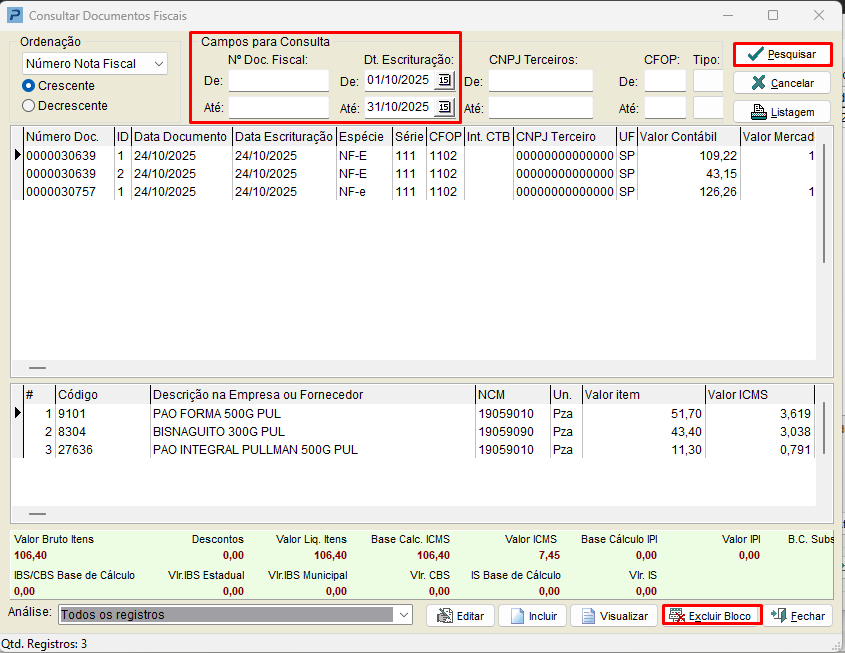Click the Pesquisar search button
The width and height of the screenshot is (845, 653).
click(782, 54)
